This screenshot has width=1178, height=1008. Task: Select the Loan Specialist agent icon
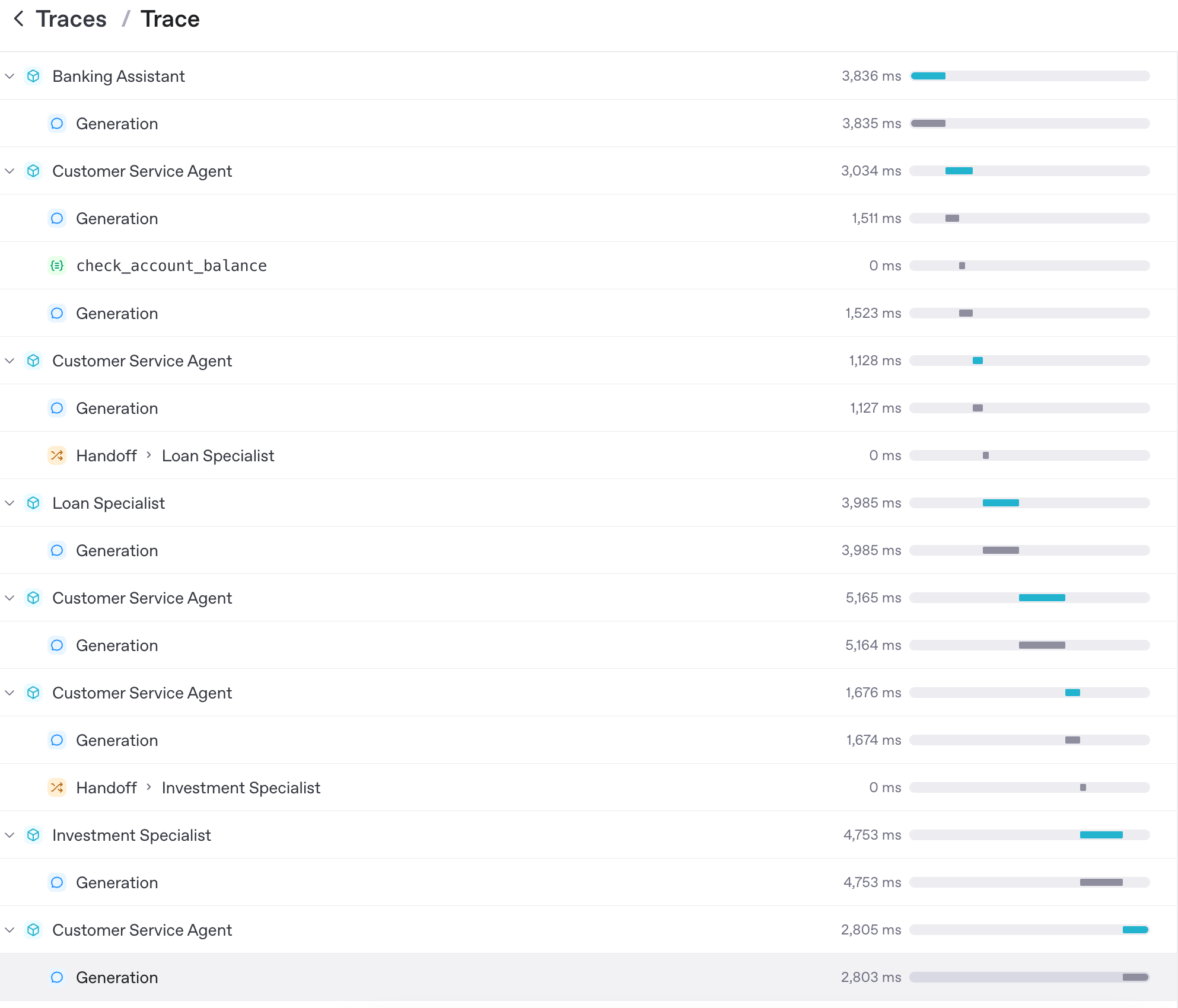click(34, 503)
